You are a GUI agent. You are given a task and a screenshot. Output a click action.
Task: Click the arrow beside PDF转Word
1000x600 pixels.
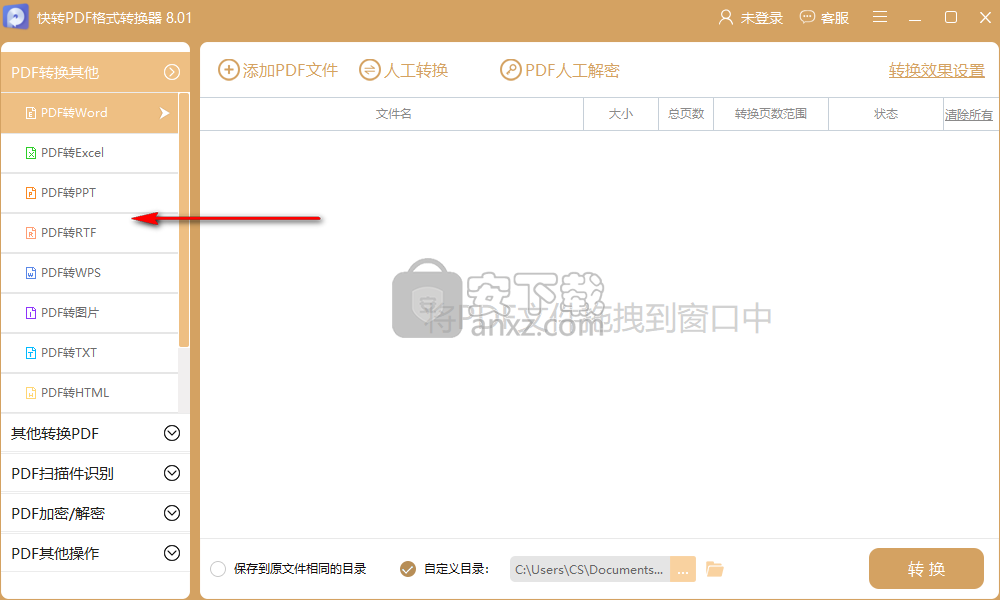tap(165, 113)
